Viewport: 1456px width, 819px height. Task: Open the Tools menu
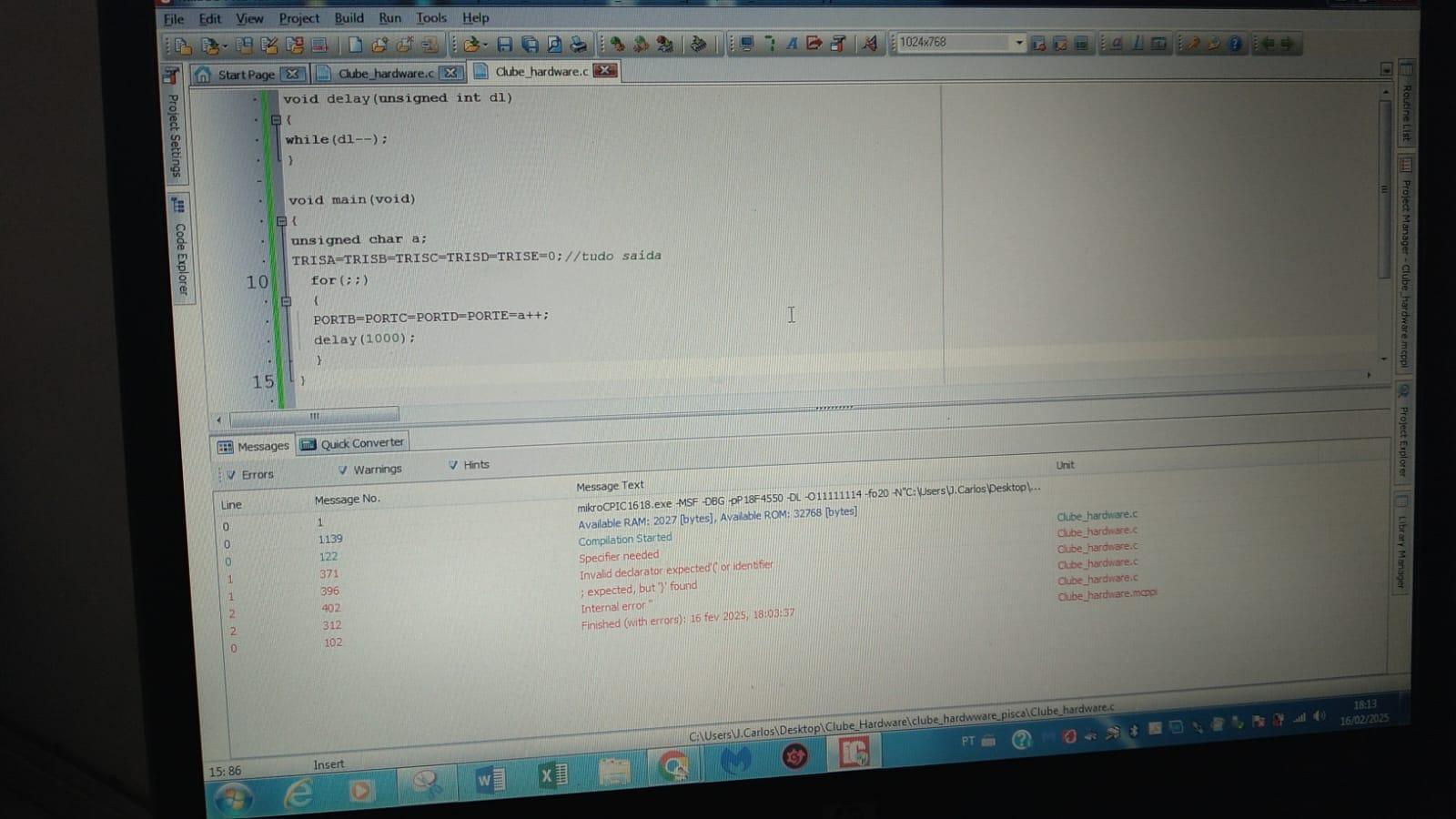(431, 17)
